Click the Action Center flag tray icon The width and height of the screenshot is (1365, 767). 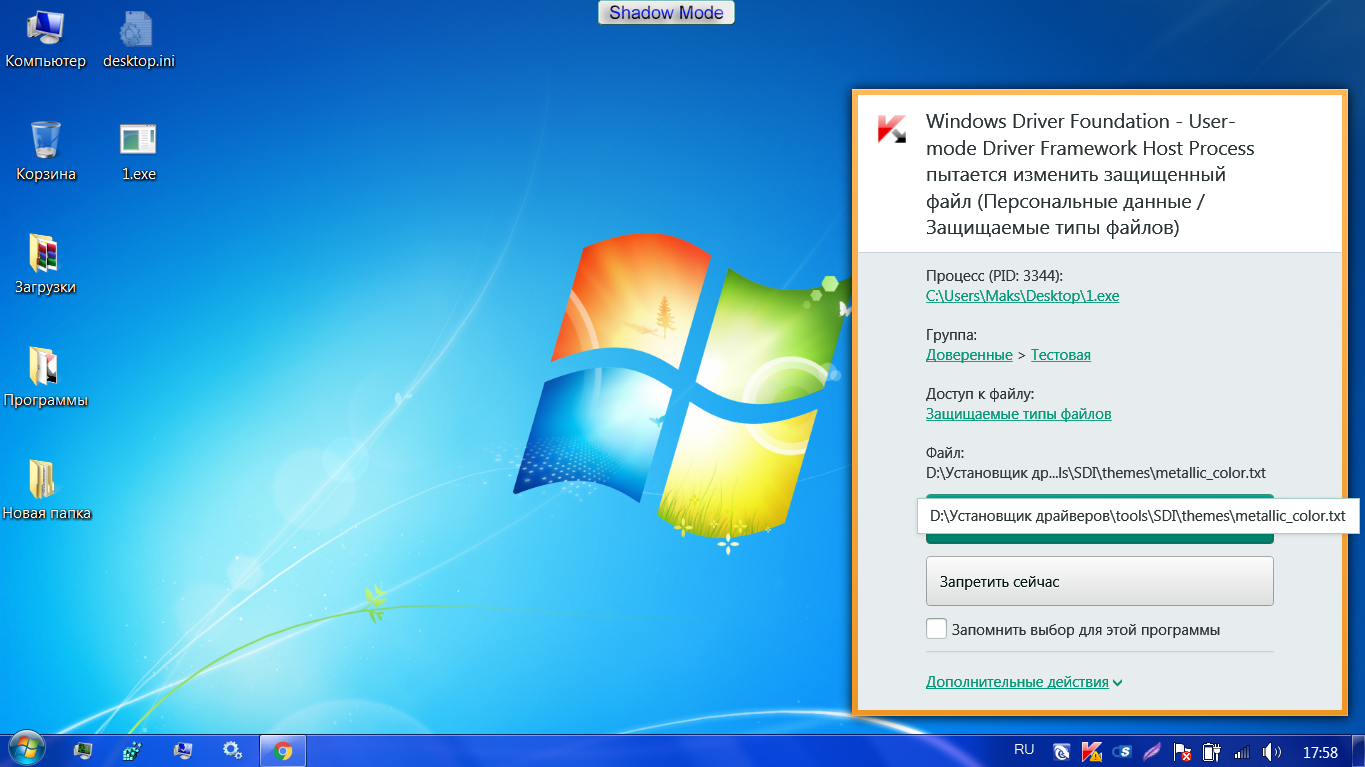[1182, 751]
